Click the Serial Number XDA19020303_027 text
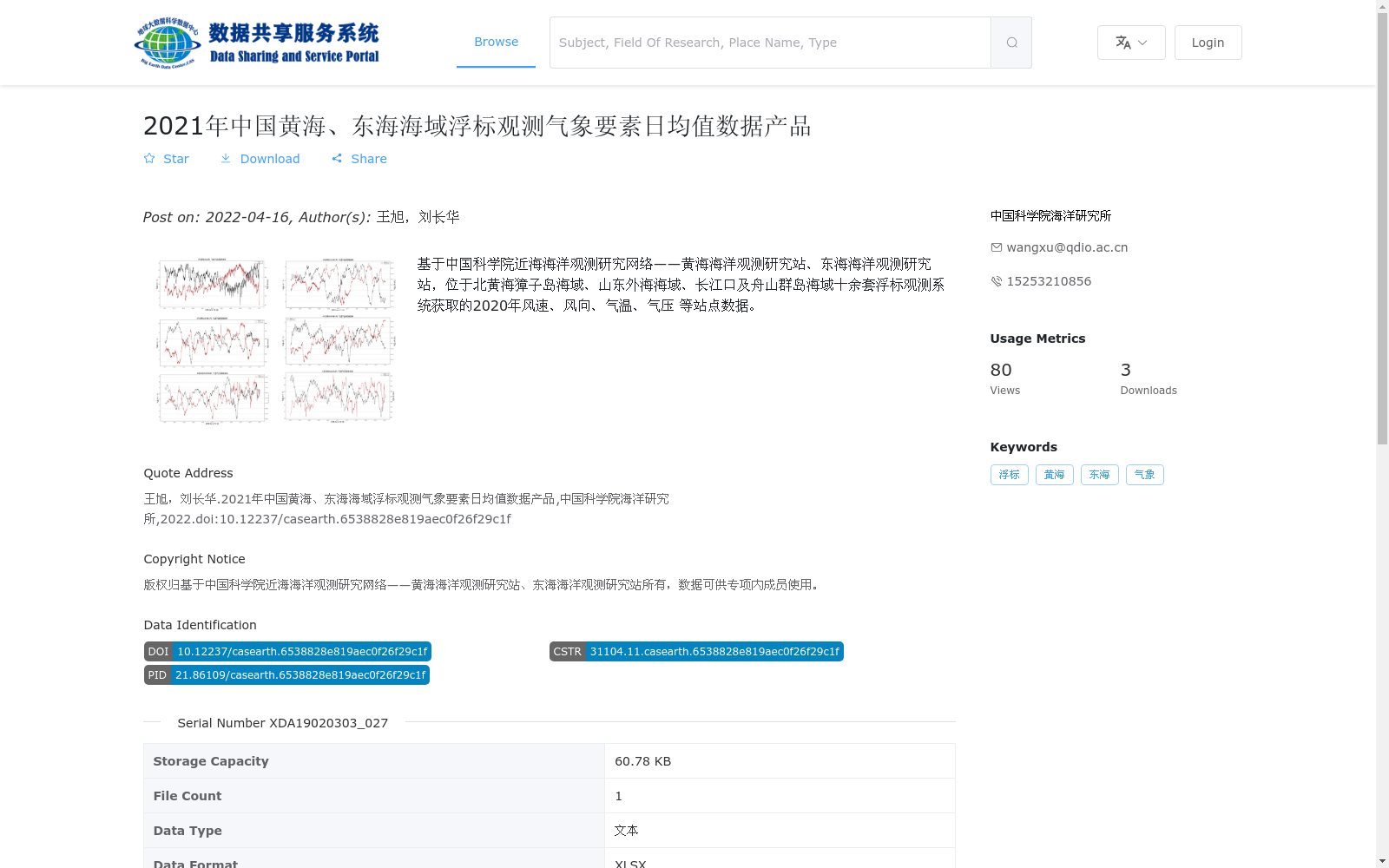The height and width of the screenshot is (868, 1389). coord(283,723)
